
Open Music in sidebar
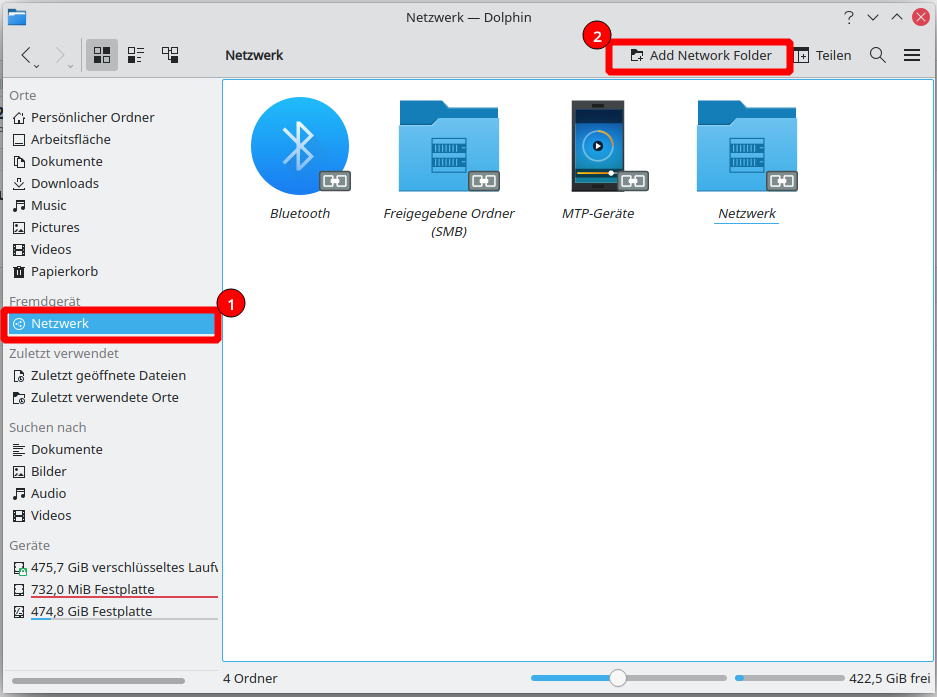click(x=111, y=206)
